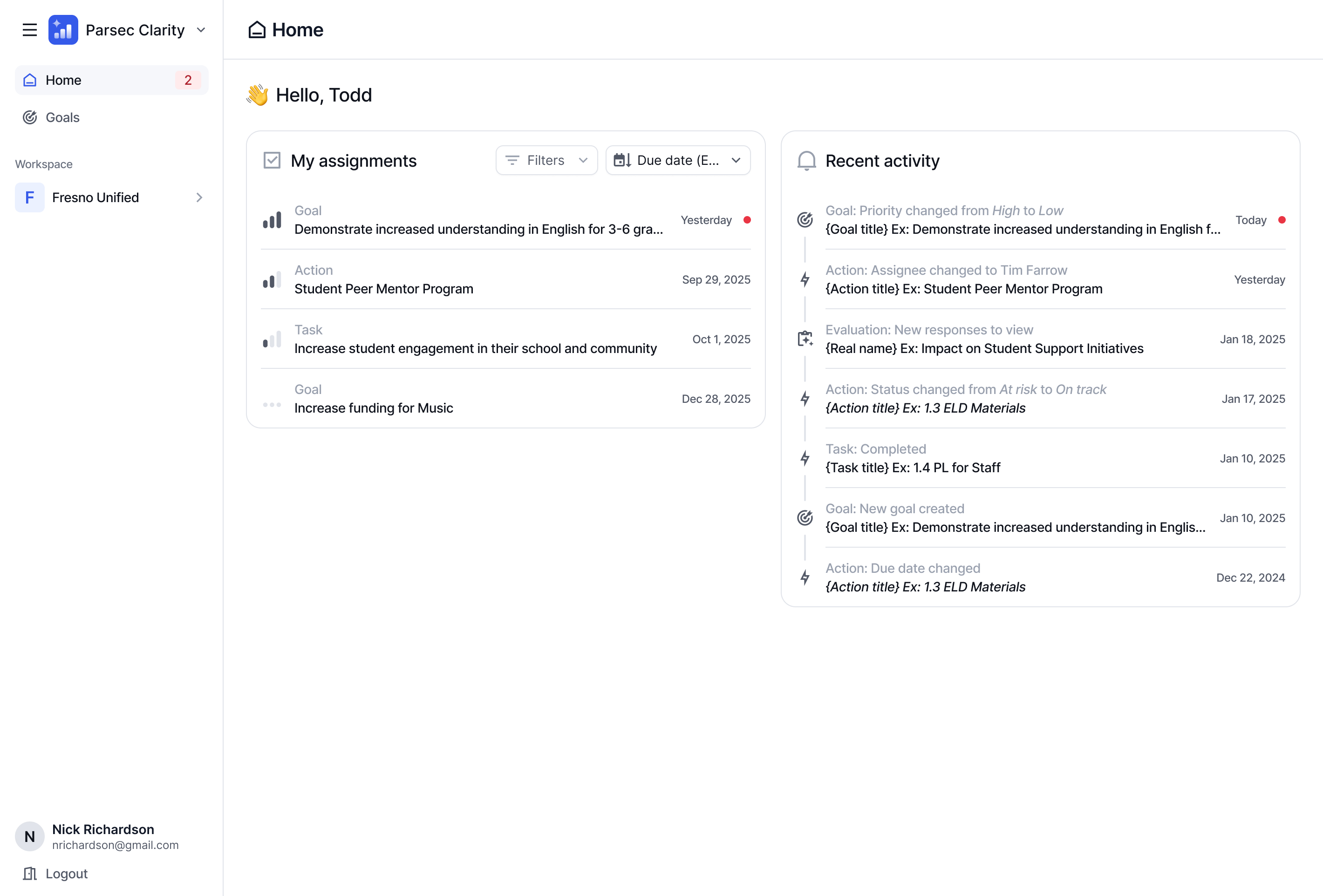
Task: Click Nick Richardson's avatar
Action: (x=30, y=836)
